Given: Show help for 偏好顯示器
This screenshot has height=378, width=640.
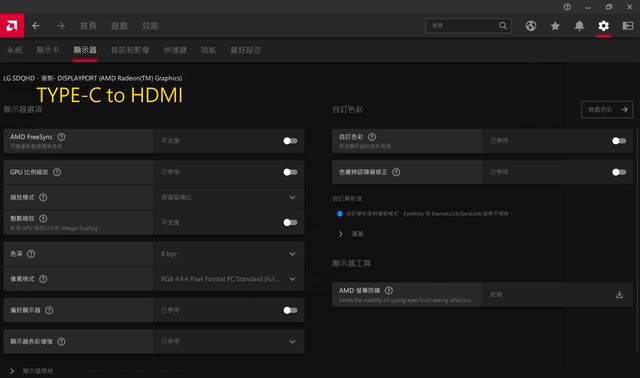Looking at the screenshot, I should click(49, 310).
